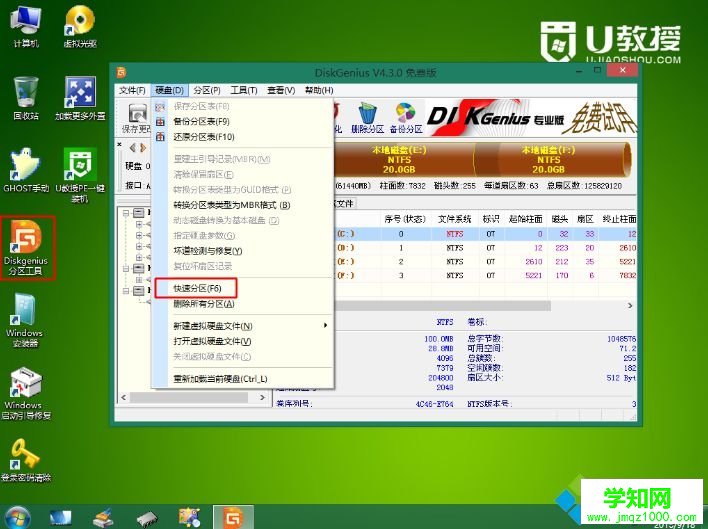The image size is (708, 529).
Task: Go to previous disk with left arrow
Action: [x=133, y=148]
